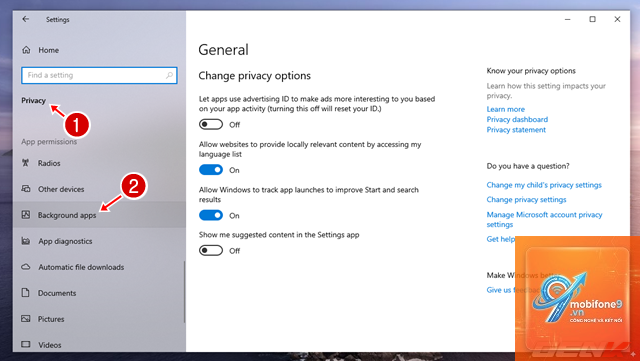This screenshot has width=640, height=361.
Task: Maximize the Settings window
Action: (592, 19)
